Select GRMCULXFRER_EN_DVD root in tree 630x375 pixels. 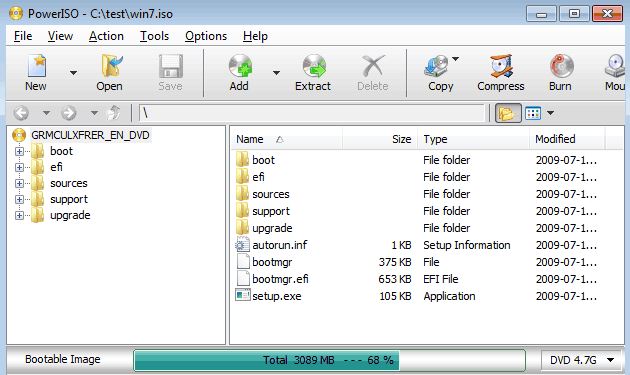pyautogui.click(x=90, y=135)
